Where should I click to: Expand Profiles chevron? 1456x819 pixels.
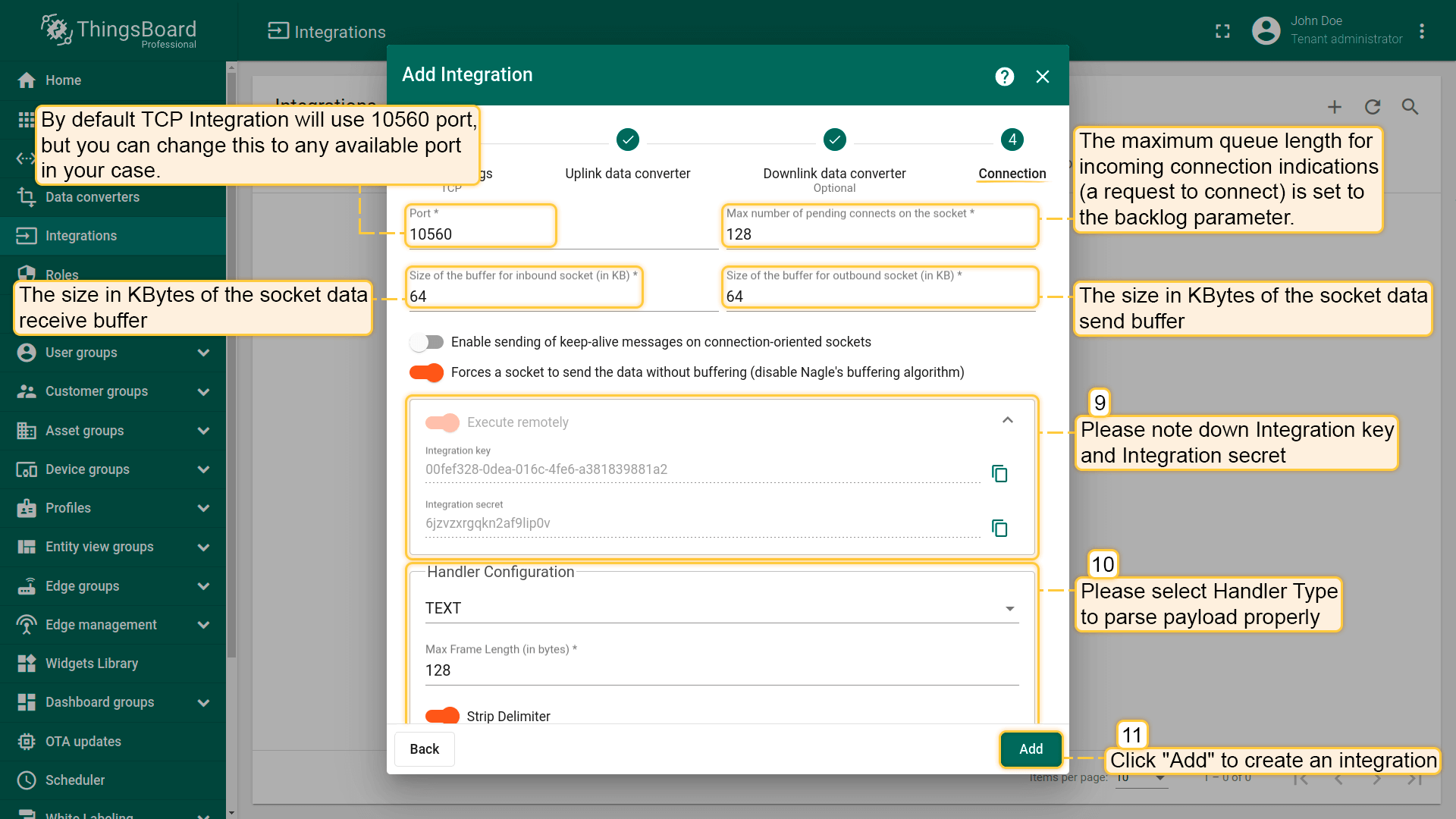(203, 508)
